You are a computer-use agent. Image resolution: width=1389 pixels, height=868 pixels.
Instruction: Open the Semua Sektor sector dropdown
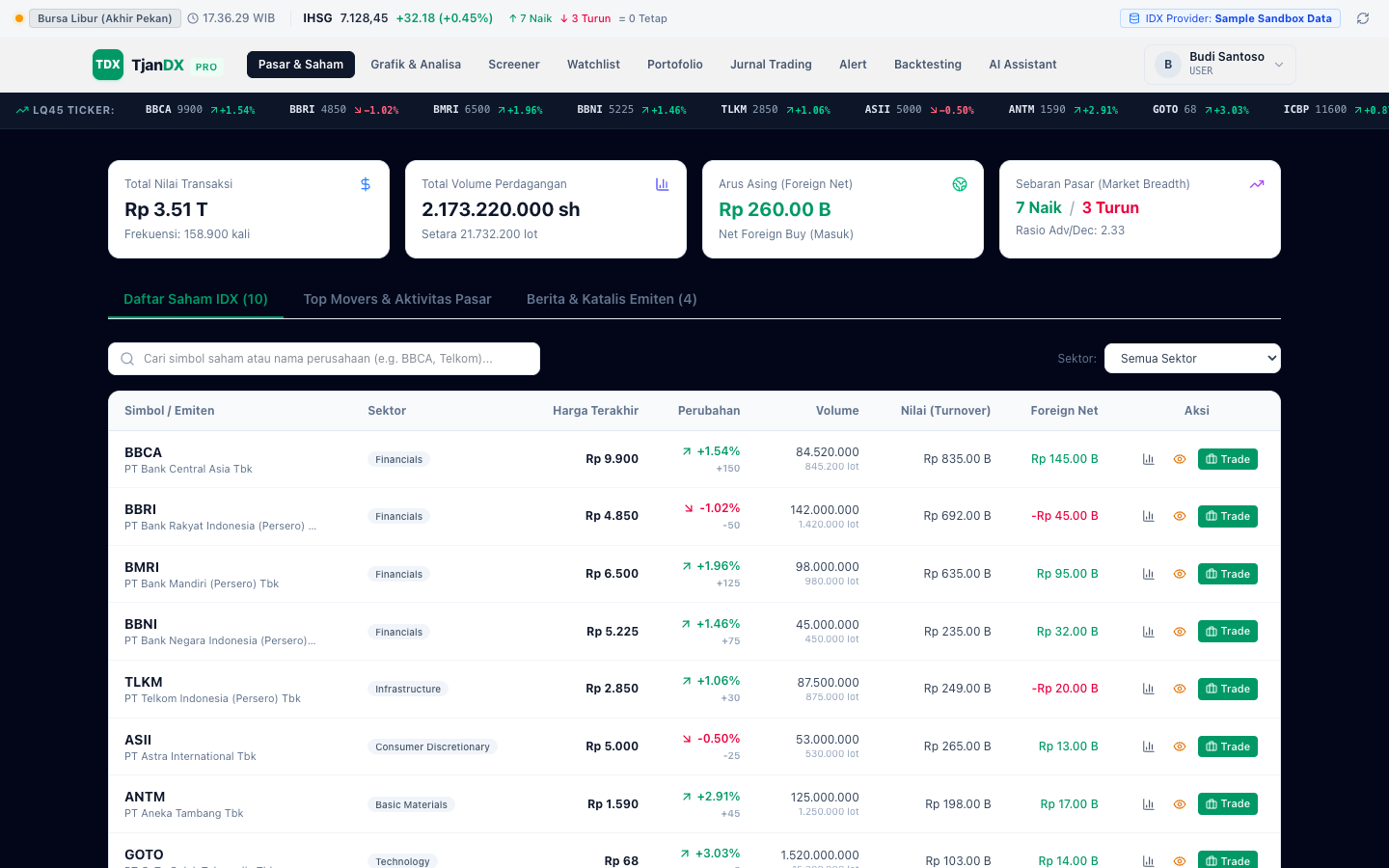[1192, 359]
